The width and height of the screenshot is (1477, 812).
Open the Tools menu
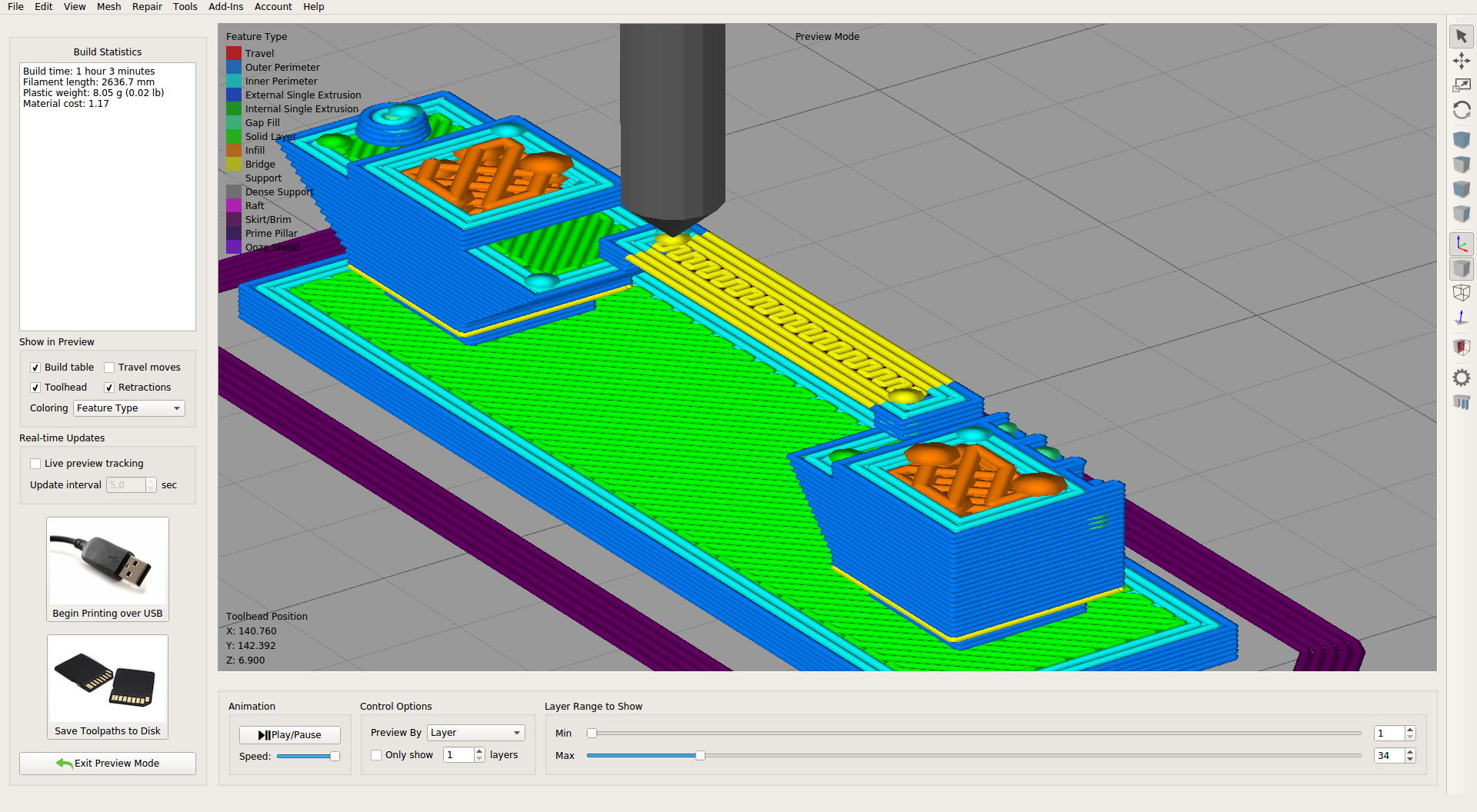(x=185, y=7)
